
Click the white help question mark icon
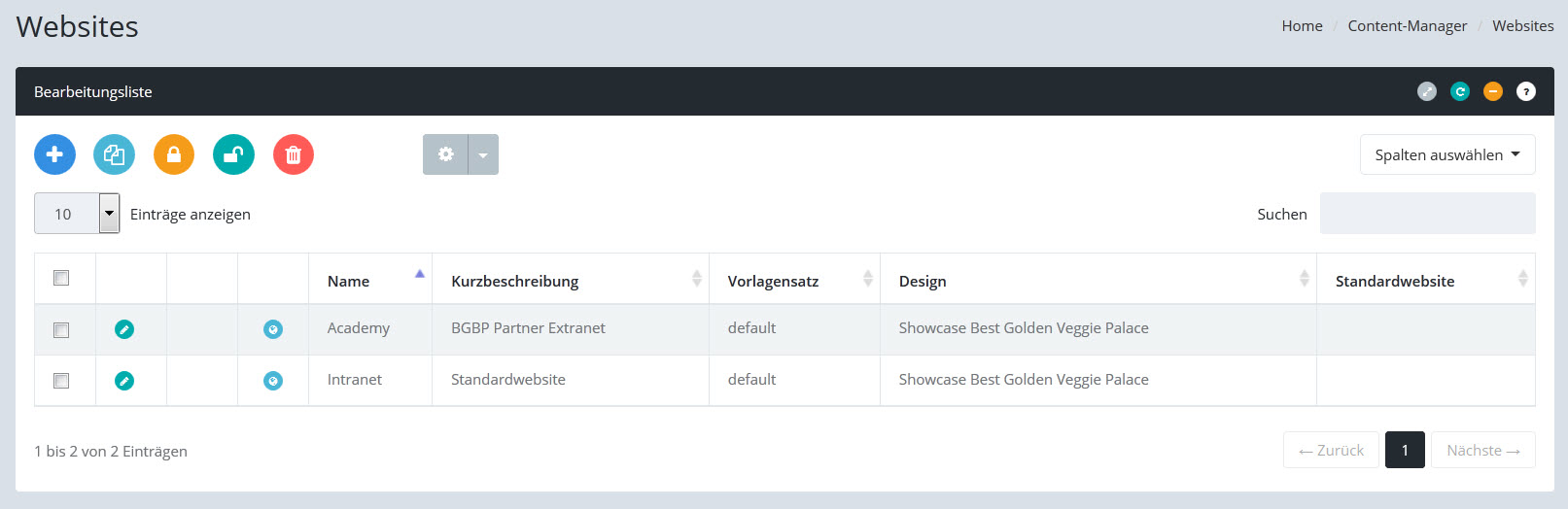click(1526, 91)
